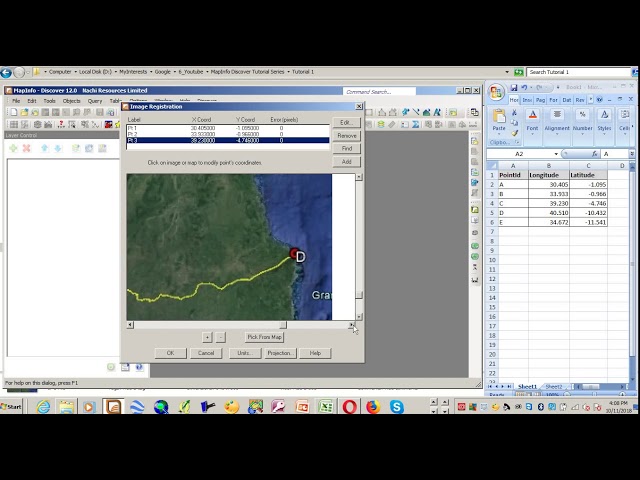Click the Remove Layer red X icon
The height and width of the screenshot is (480, 640).
coord(27,148)
